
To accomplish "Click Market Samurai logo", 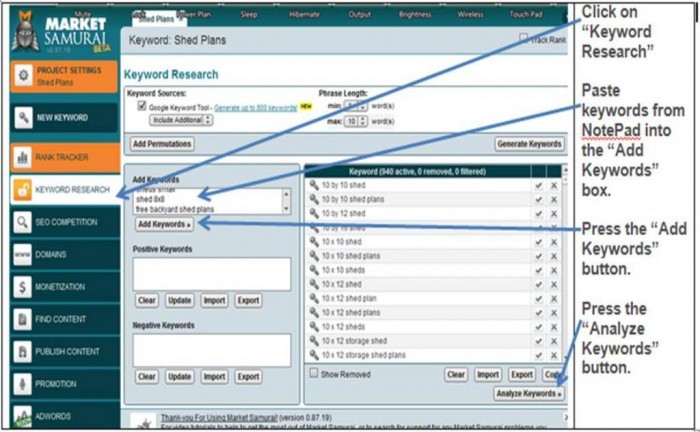I will (61, 31).
